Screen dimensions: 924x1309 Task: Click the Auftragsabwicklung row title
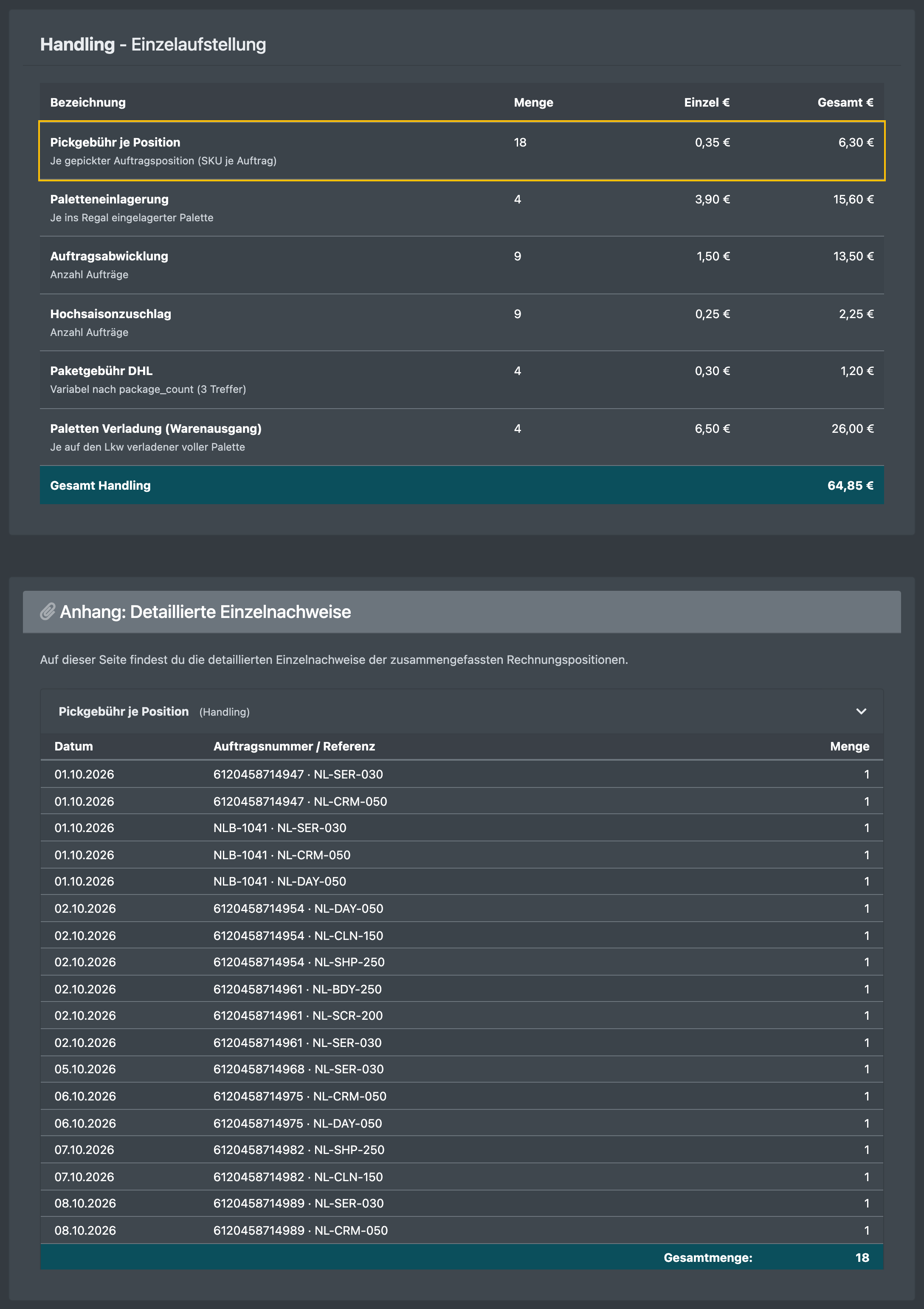pyautogui.click(x=109, y=257)
